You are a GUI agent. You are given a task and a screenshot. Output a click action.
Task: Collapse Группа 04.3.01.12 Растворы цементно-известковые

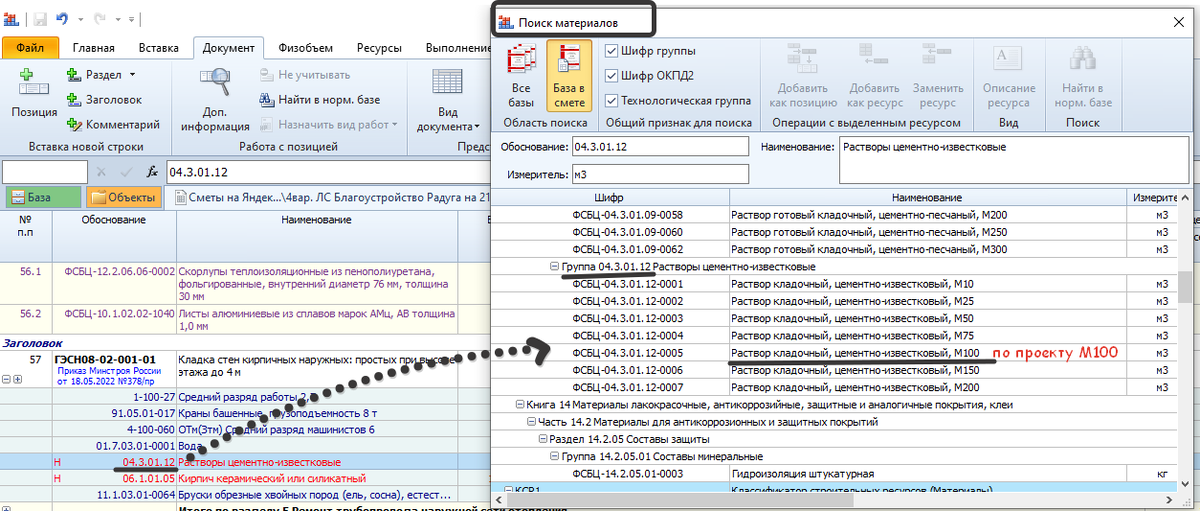[x=555, y=267]
